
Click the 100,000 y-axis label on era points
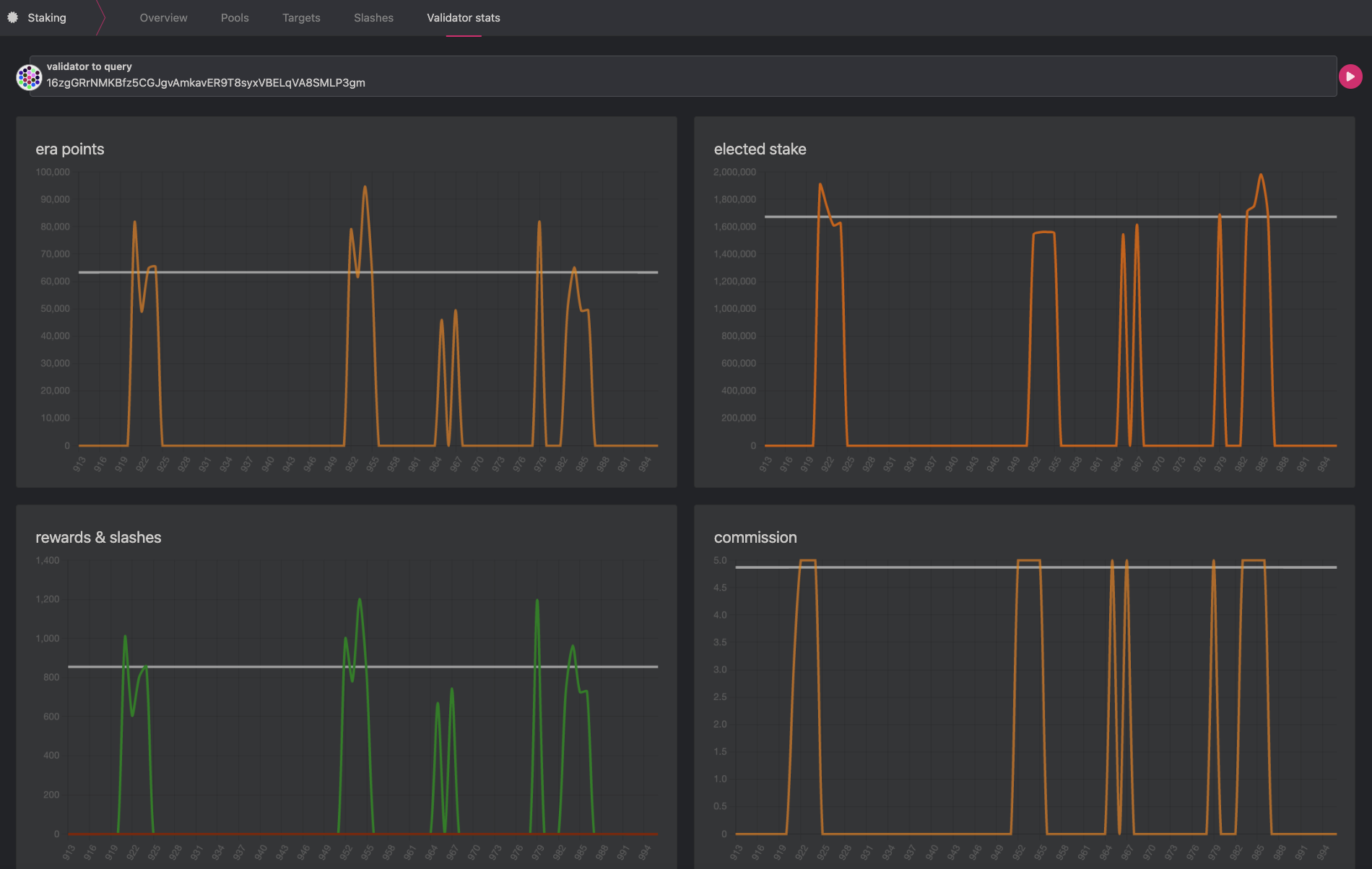coord(53,172)
